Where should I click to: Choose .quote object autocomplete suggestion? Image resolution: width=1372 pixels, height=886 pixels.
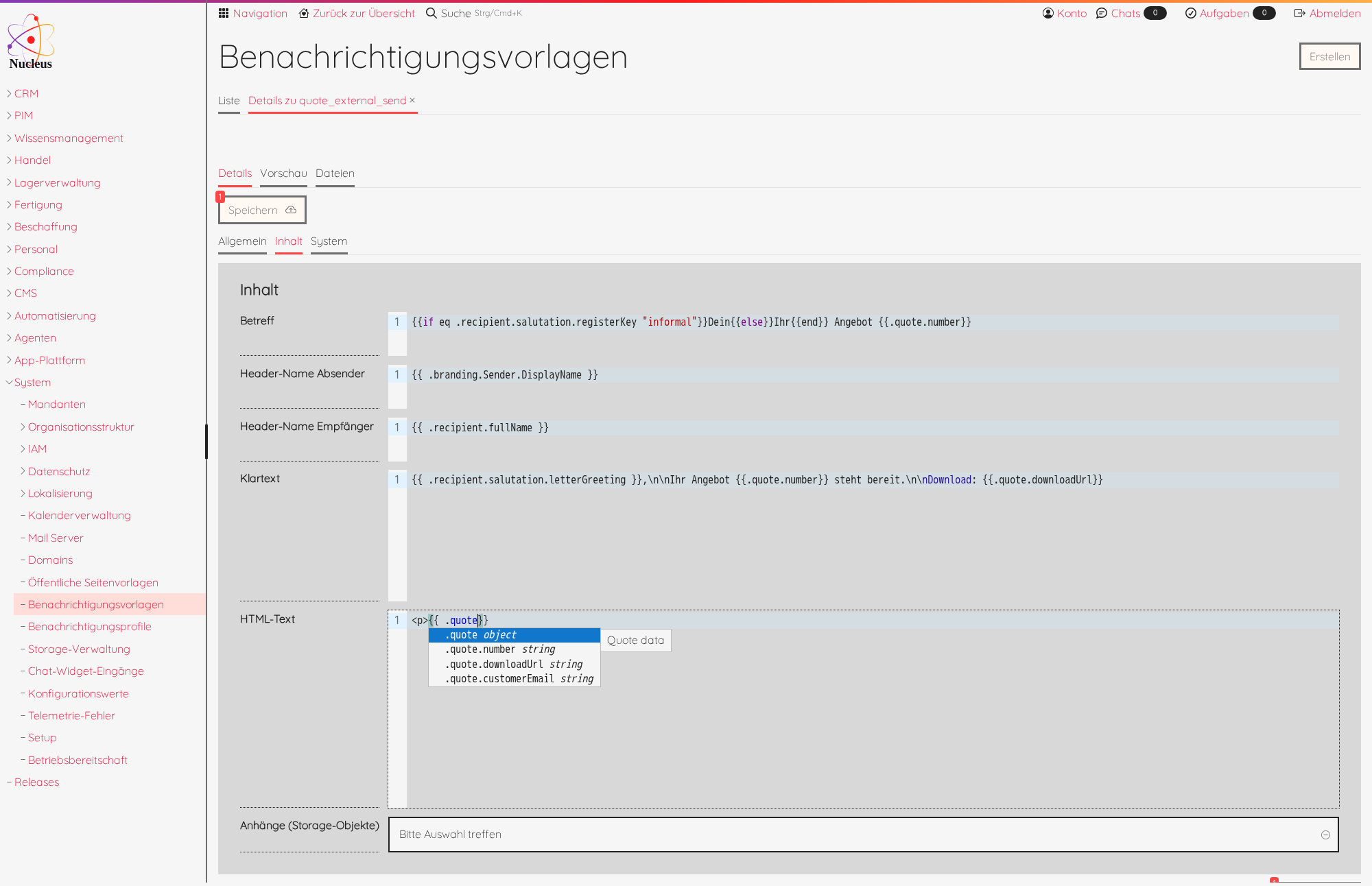514,635
